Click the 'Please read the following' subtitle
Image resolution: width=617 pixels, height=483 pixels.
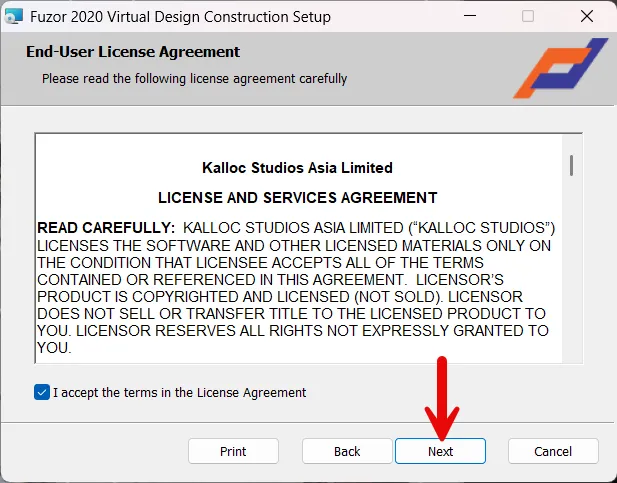pyautogui.click(x=194, y=78)
